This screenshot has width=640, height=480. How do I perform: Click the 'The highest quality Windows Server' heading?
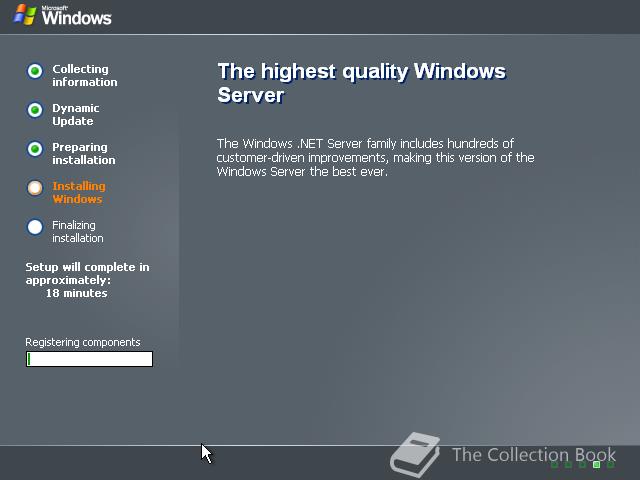pos(362,83)
